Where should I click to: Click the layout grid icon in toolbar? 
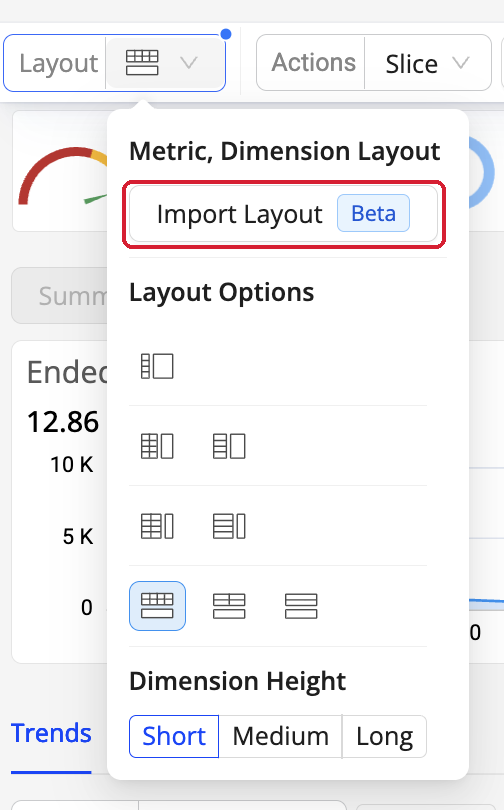tap(142, 63)
